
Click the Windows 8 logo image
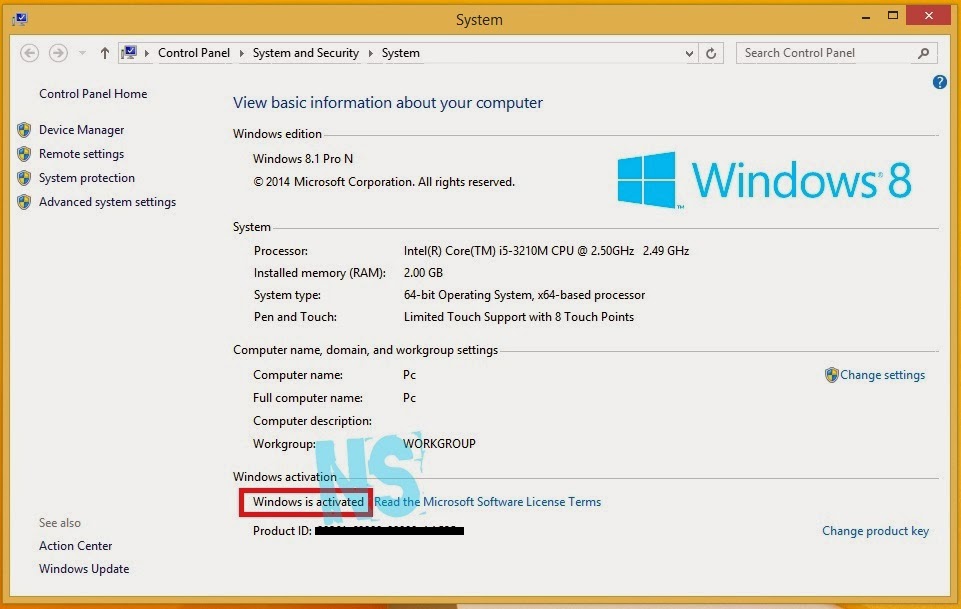click(764, 180)
